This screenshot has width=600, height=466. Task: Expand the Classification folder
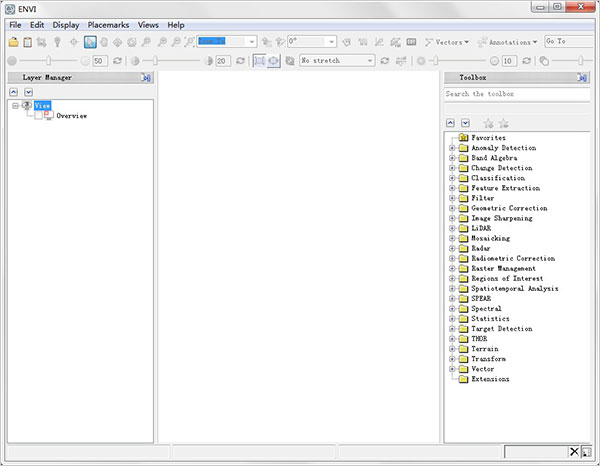(452, 178)
